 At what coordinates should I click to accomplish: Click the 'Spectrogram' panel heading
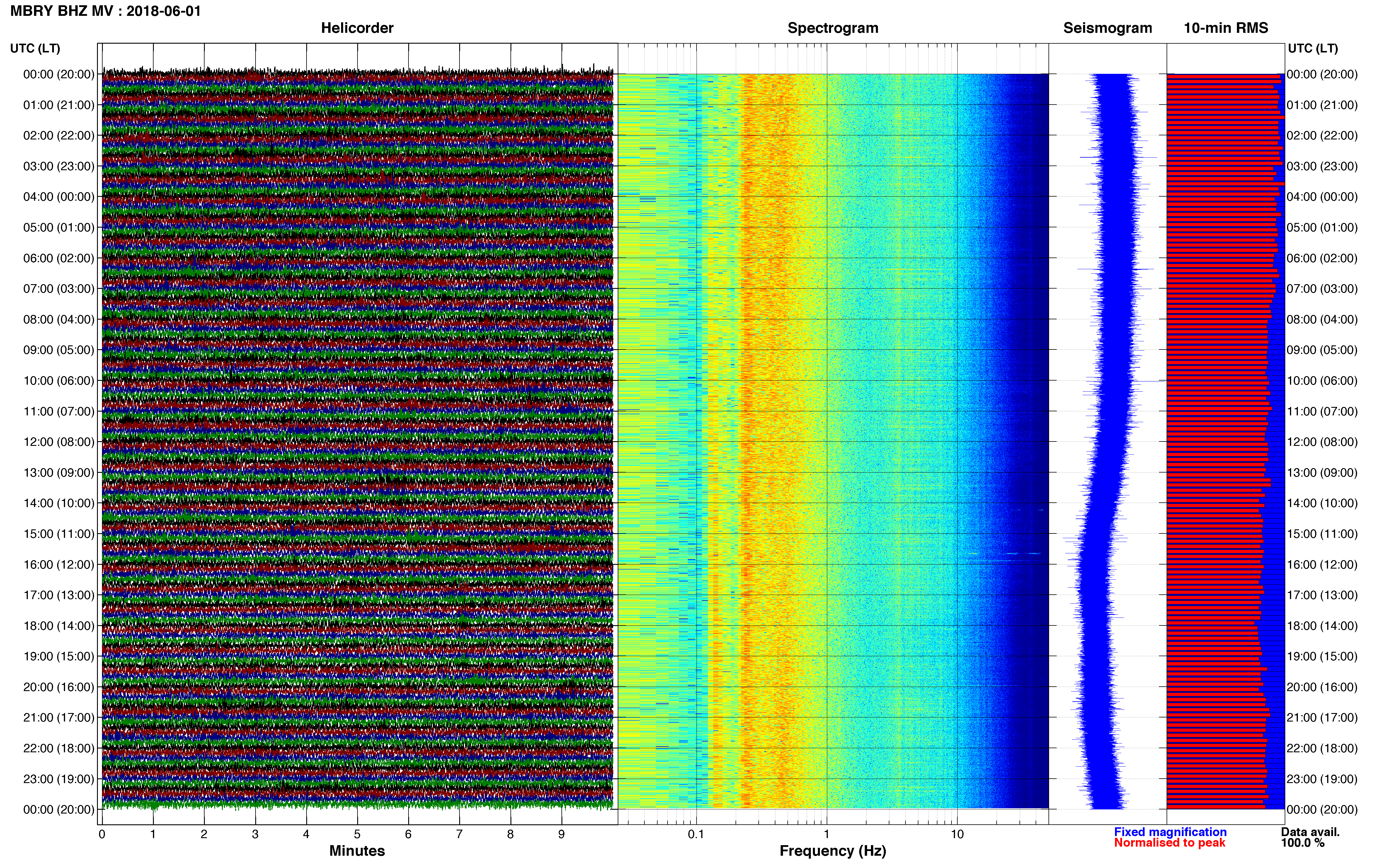coord(833,28)
